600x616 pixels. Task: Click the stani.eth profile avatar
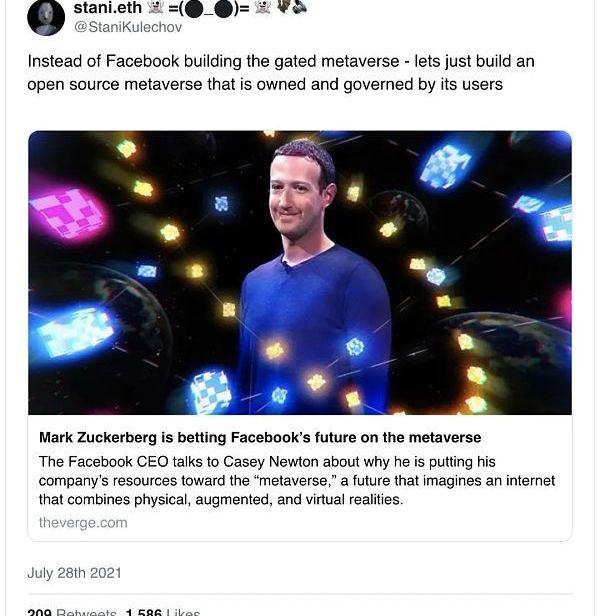(46, 17)
